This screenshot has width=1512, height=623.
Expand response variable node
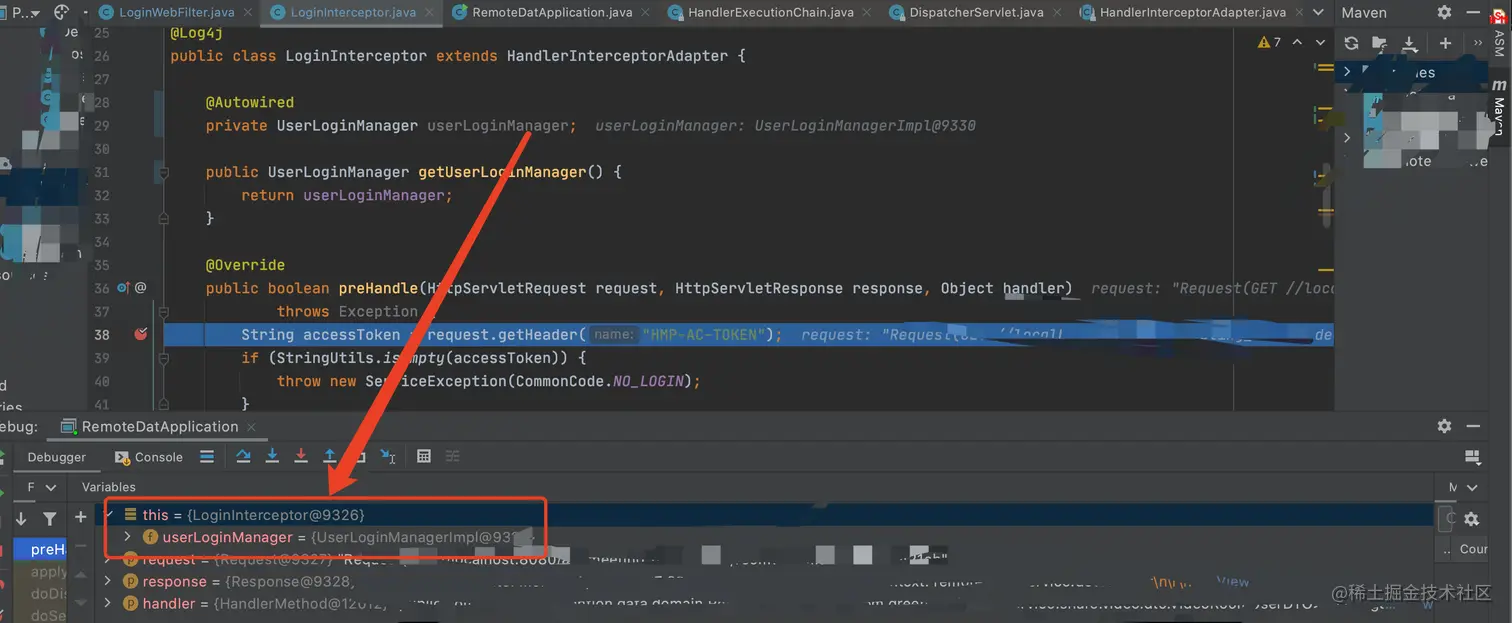(x=109, y=582)
